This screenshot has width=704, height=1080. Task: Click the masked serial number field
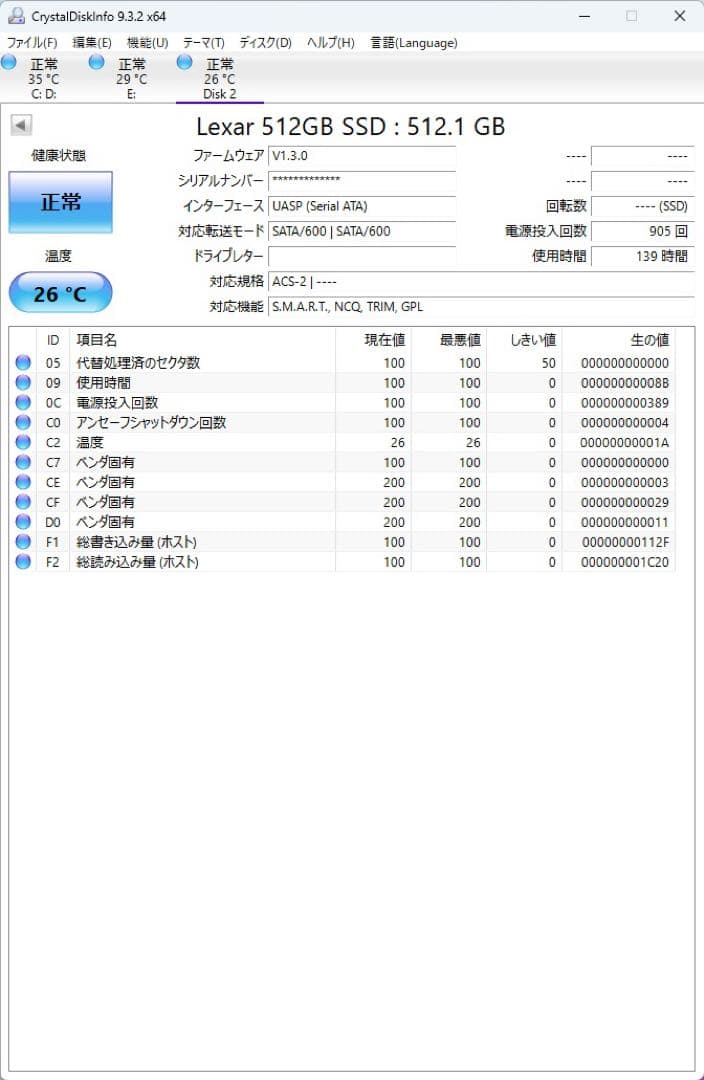(362, 180)
